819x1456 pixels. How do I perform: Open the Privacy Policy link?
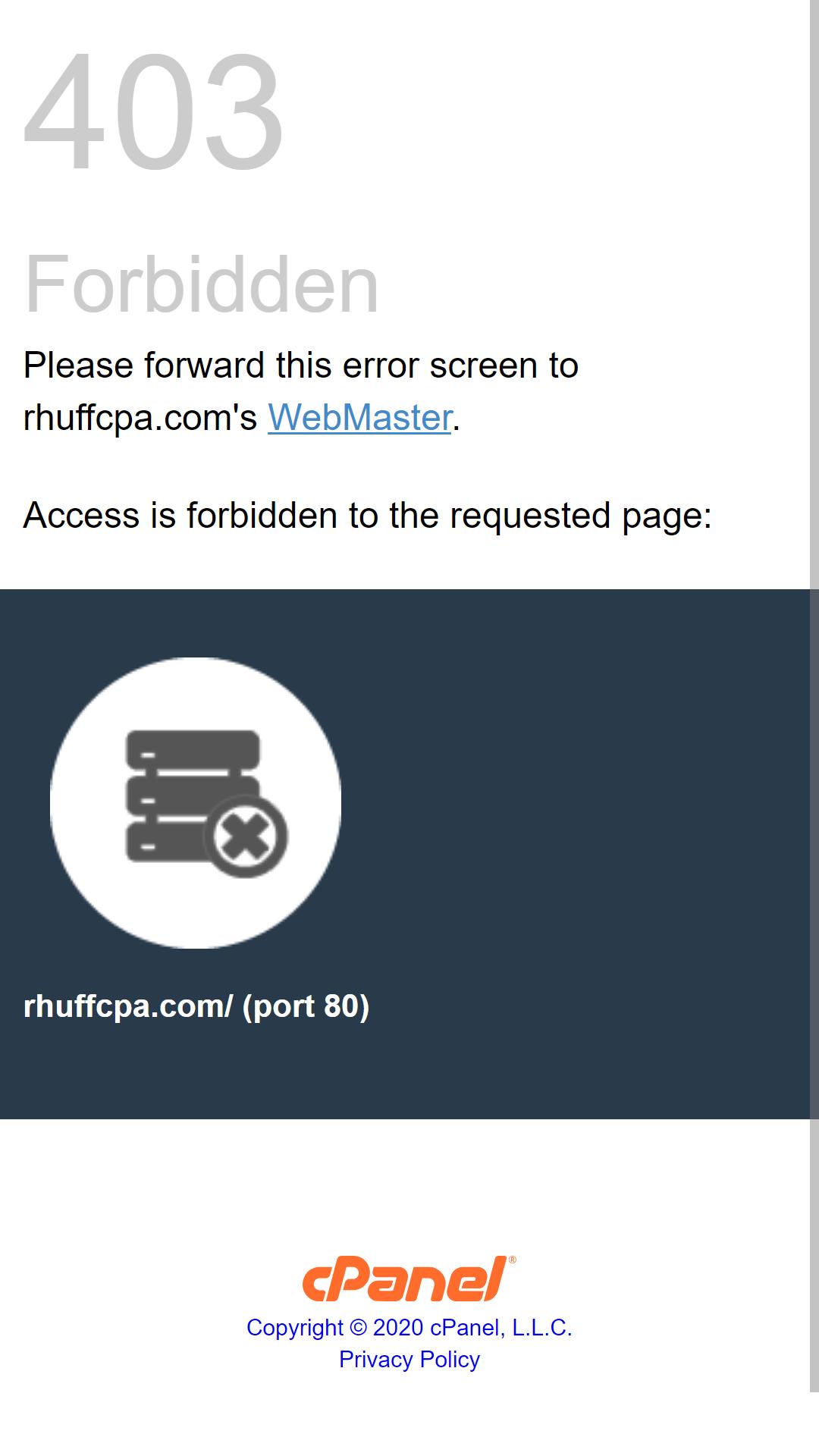click(409, 1359)
